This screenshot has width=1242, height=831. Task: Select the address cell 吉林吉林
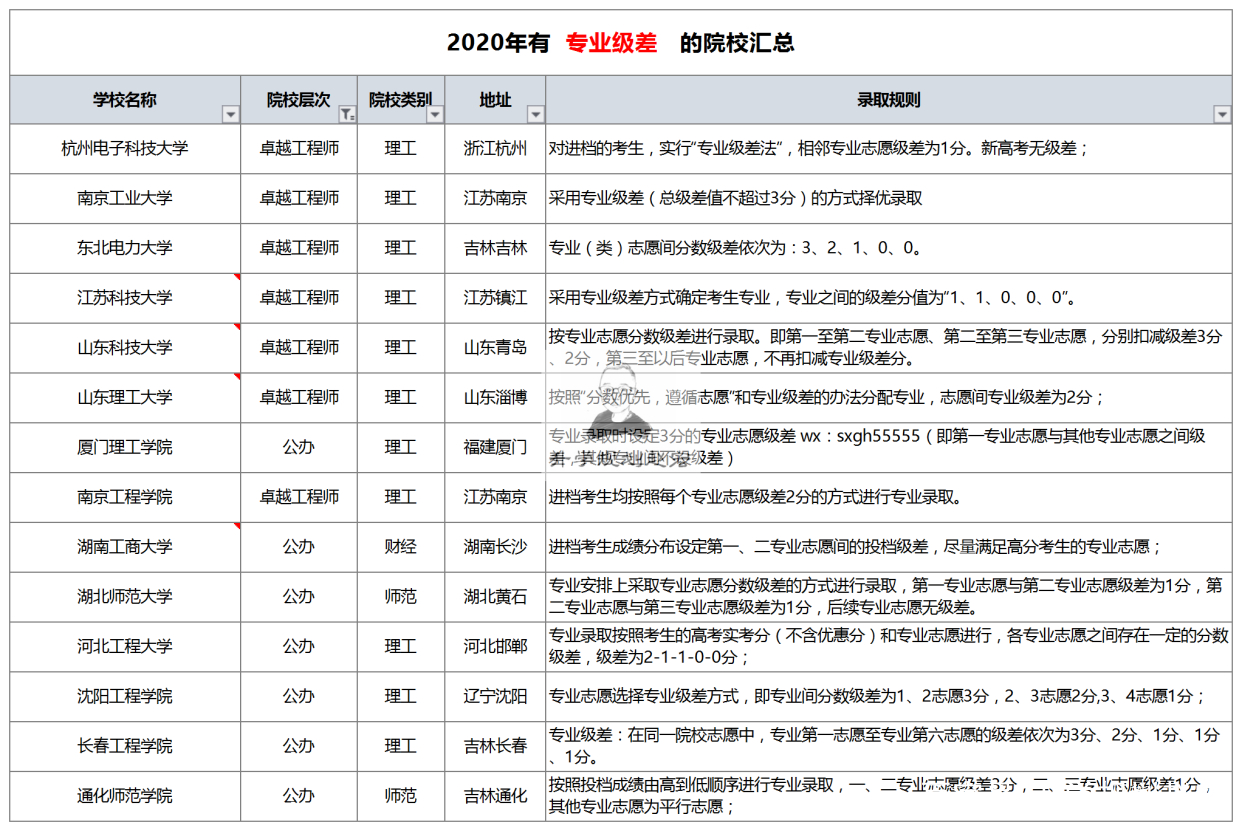pos(495,248)
